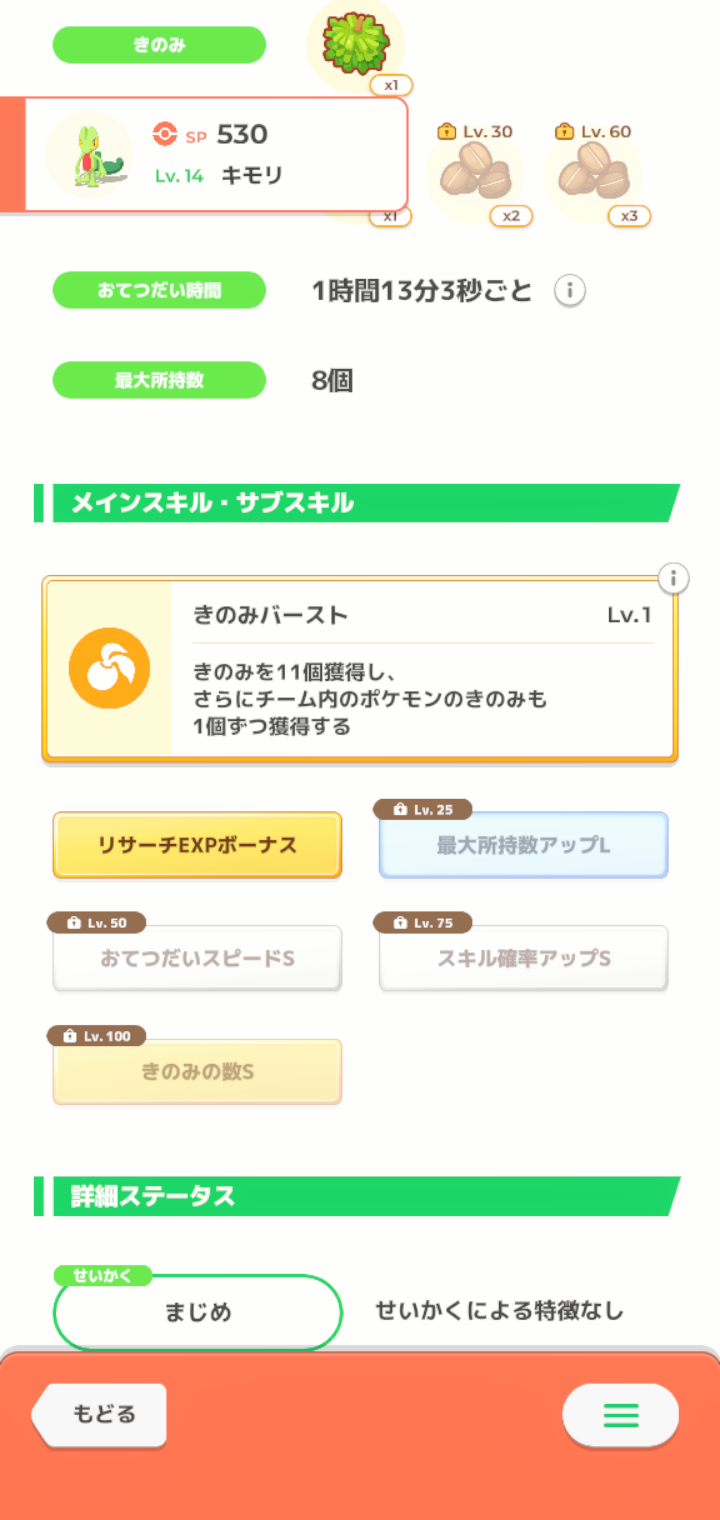Tap the locked 最大所持数アップL sub skill

(x=523, y=845)
